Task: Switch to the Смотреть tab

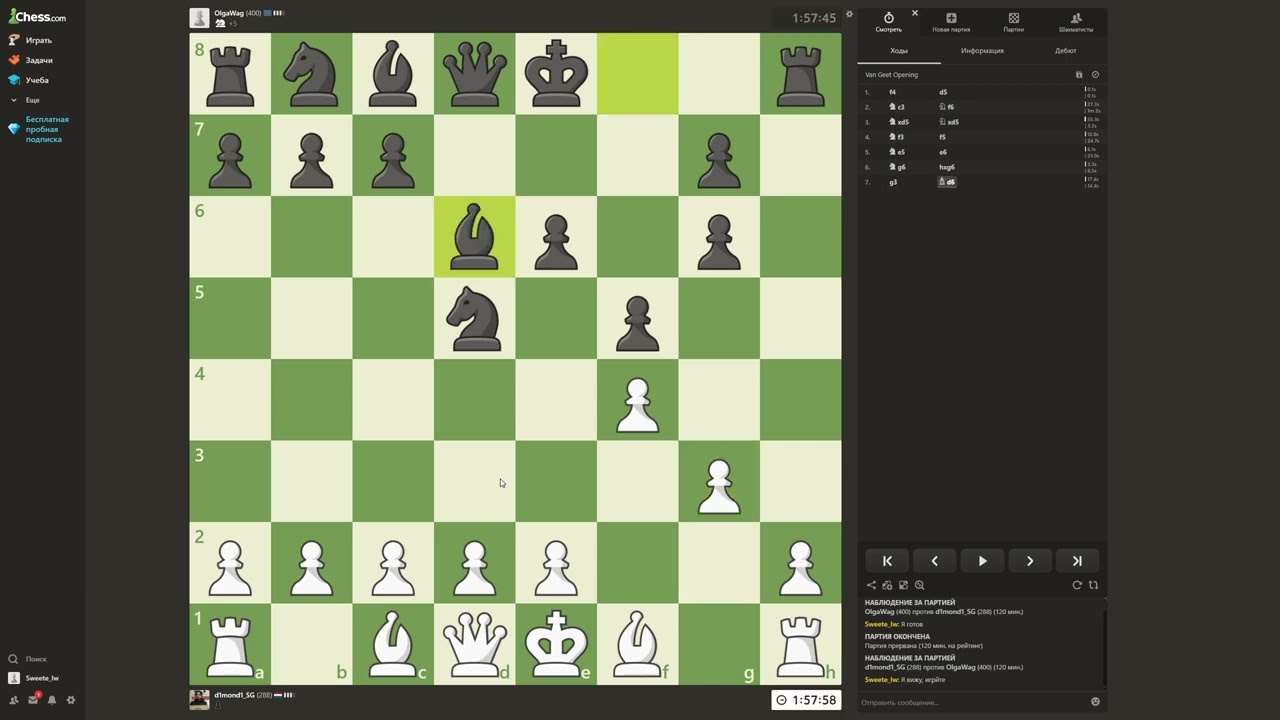Action: point(888,23)
